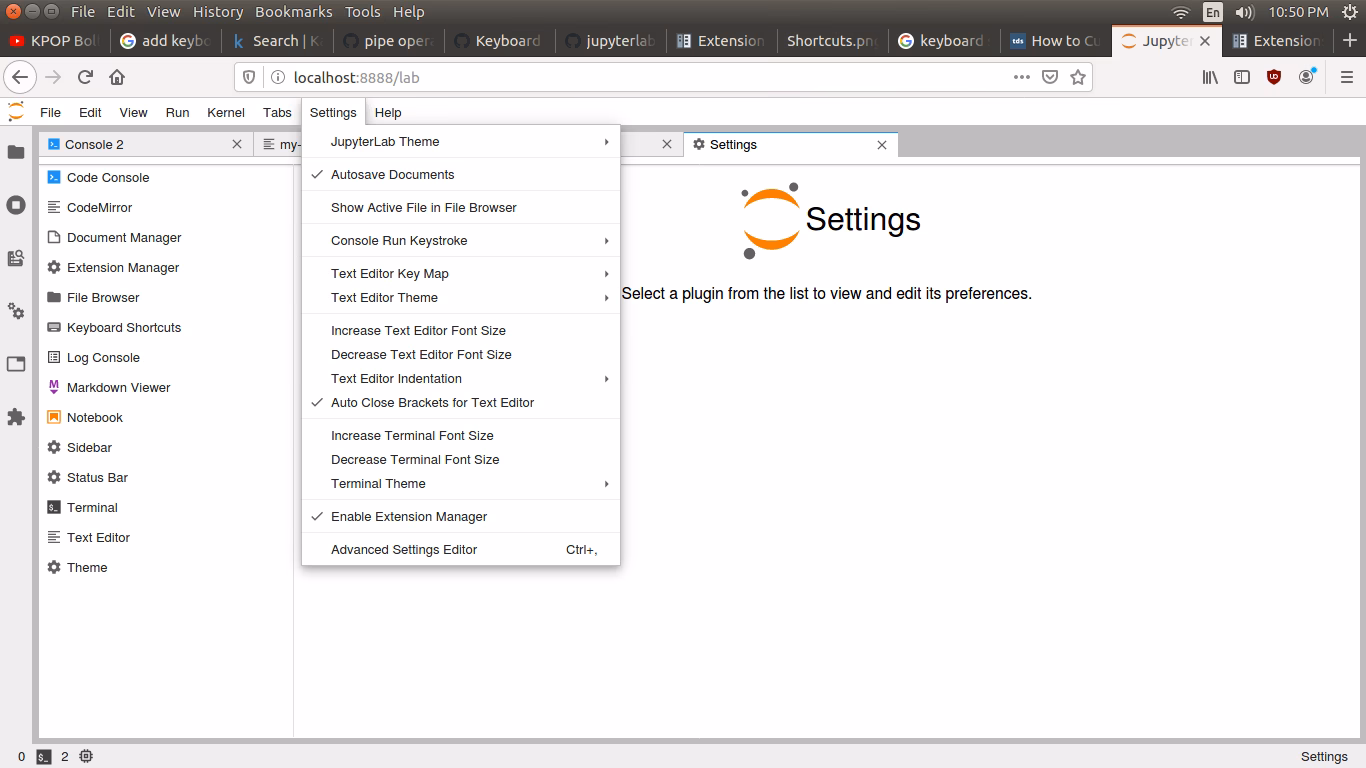Viewport: 1366px width, 768px height.
Task: Open Running Terminals and Kernels sidebar icon
Action: click(16, 205)
